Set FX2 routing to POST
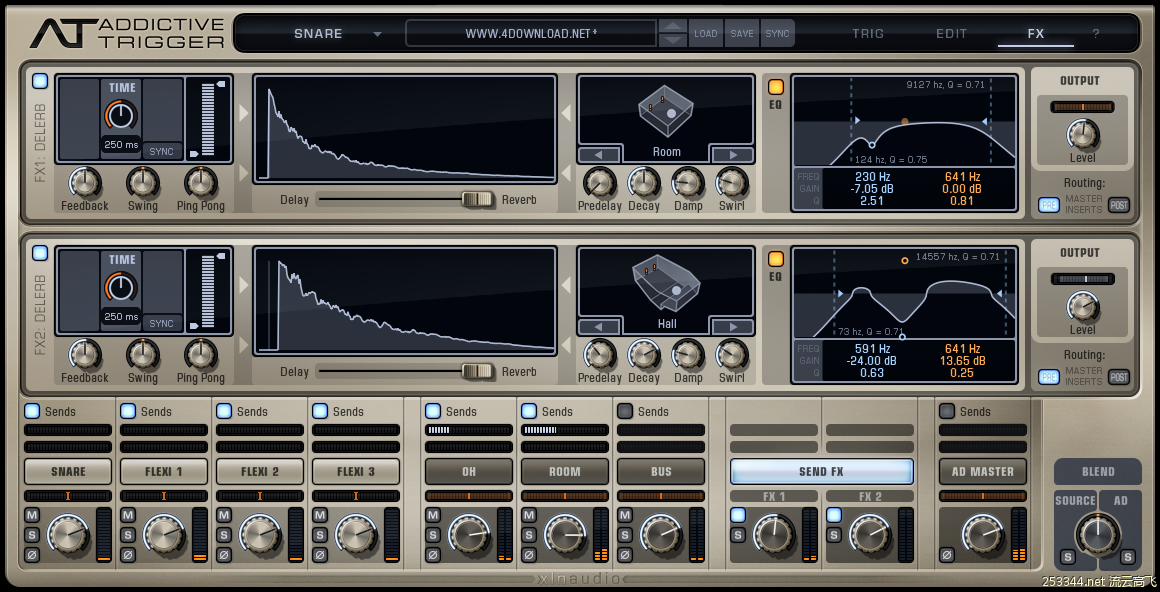Image resolution: width=1160 pixels, height=592 pixels. coord(1119,377)
